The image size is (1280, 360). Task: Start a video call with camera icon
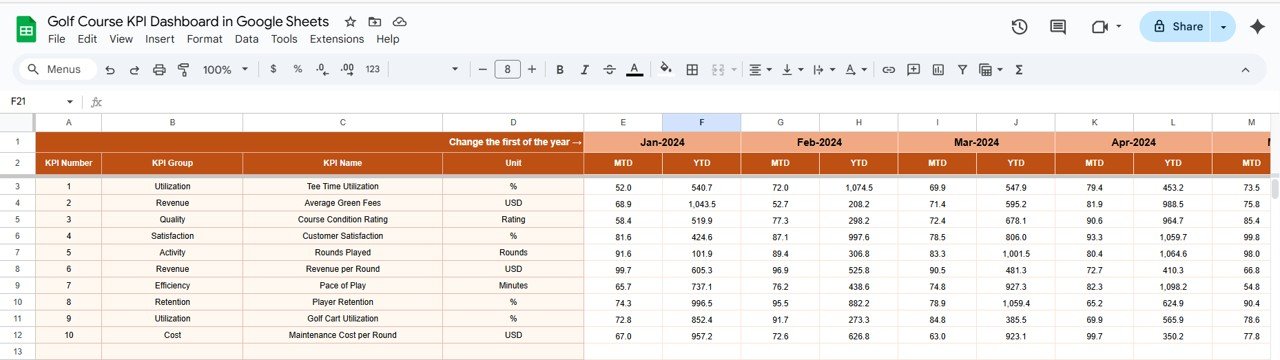point(1100,27)
